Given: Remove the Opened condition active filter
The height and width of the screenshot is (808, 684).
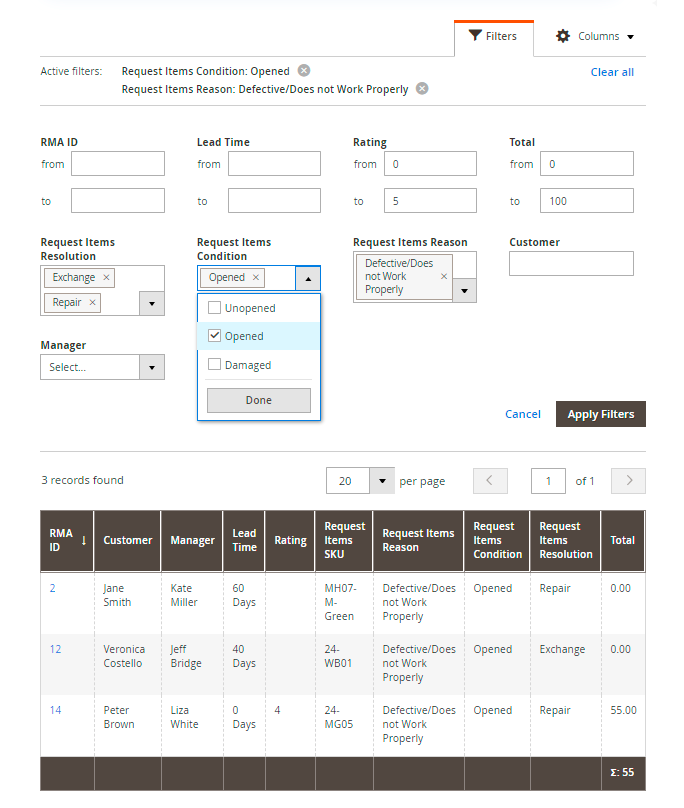Looking at the screenshot, I should 304,71.
